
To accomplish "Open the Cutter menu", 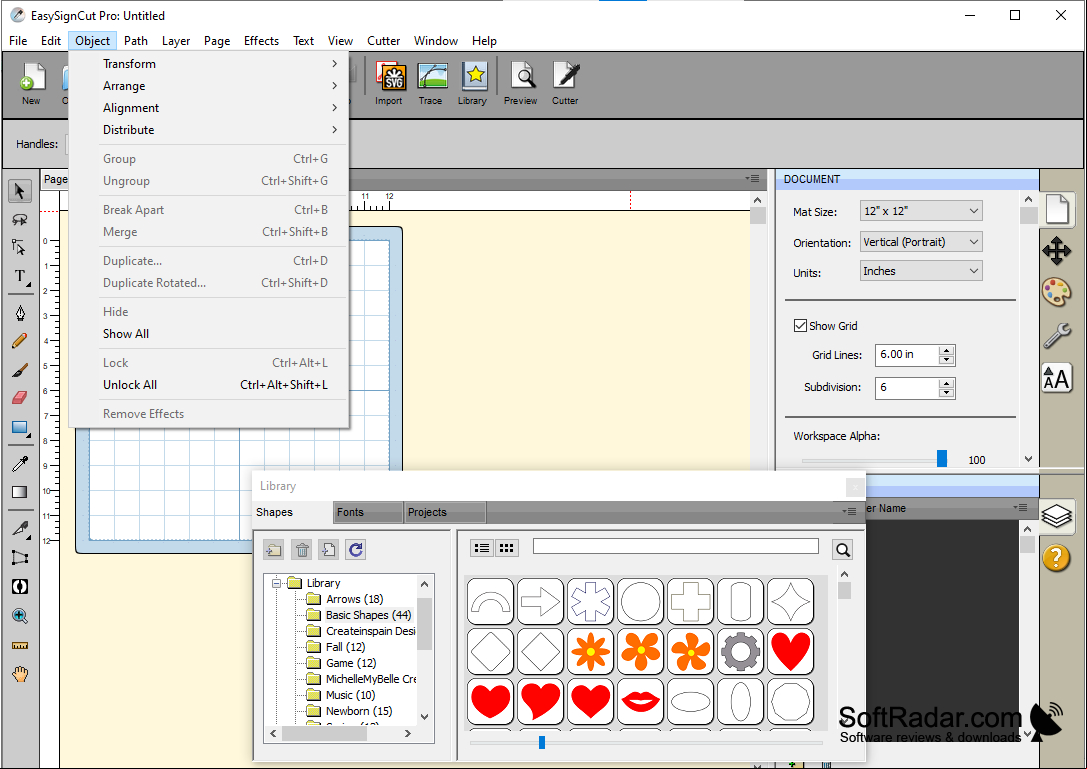I will (383, 41).
